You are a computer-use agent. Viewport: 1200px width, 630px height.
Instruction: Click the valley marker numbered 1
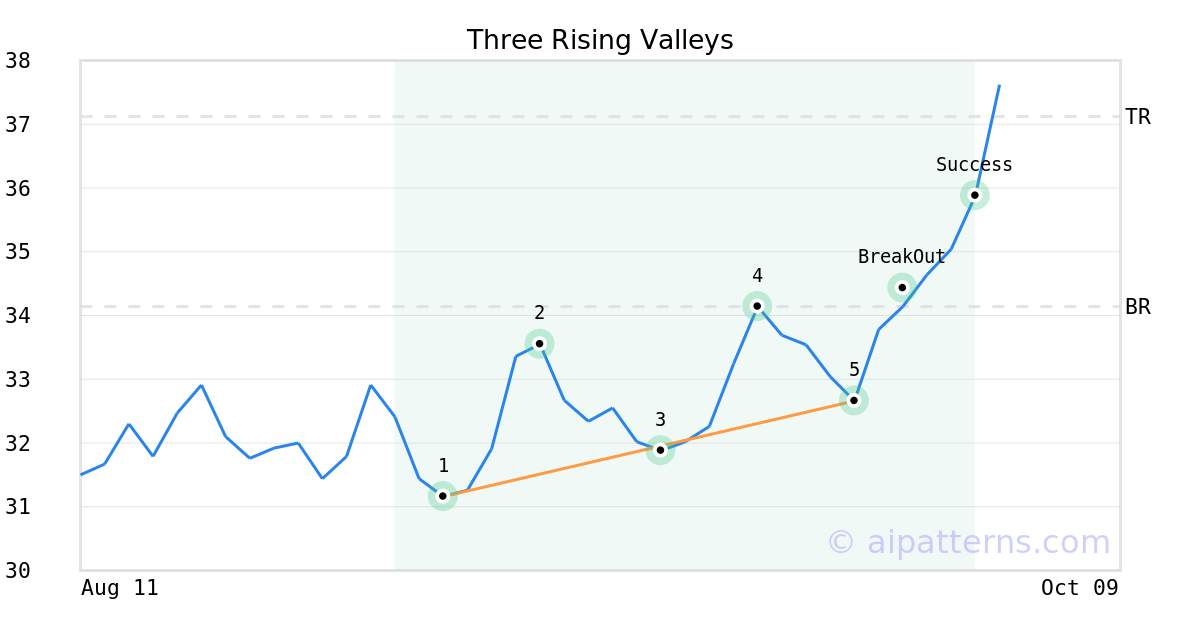pos(443,496)
